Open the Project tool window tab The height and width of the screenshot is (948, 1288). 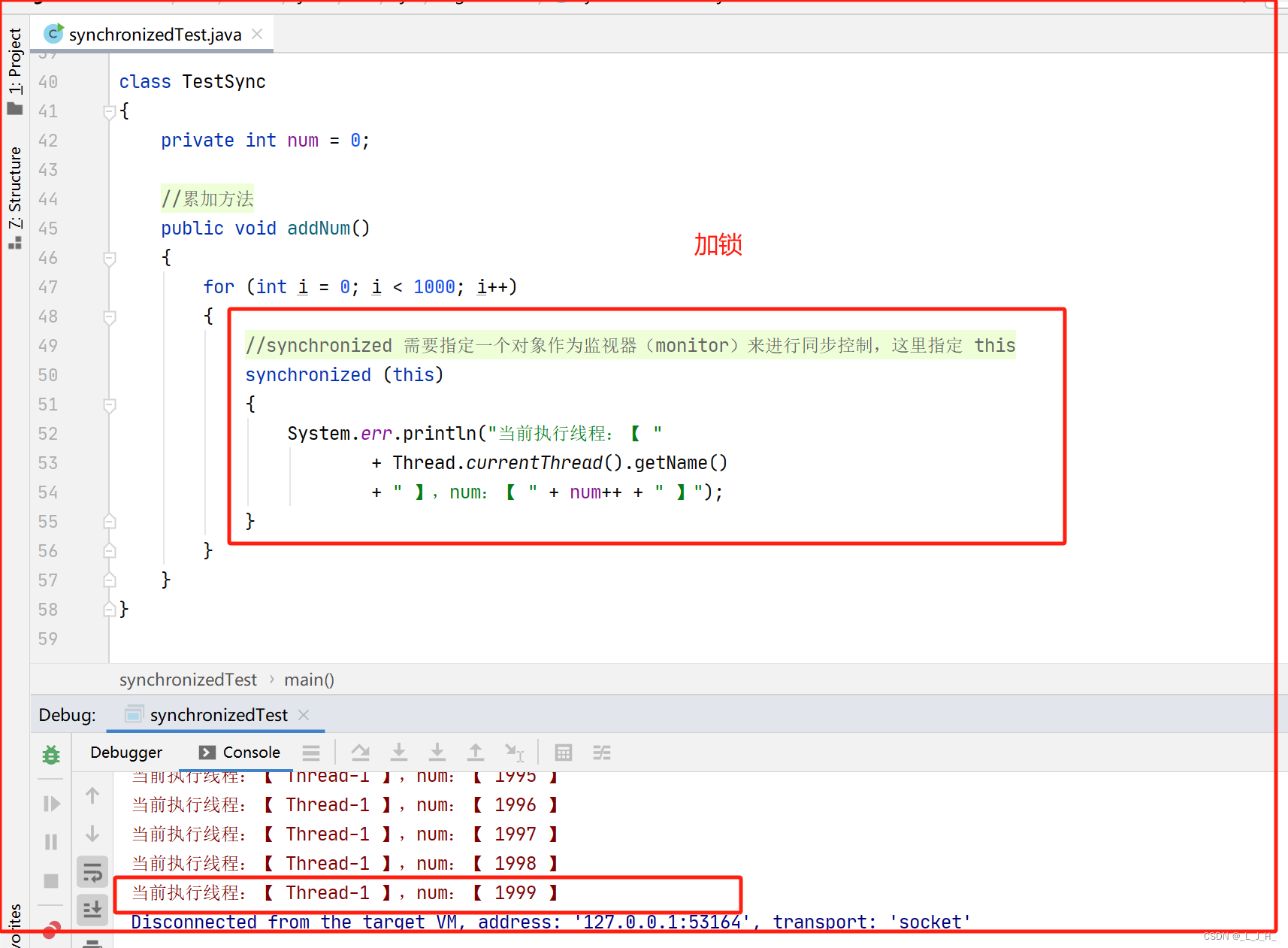coord(15,60)
